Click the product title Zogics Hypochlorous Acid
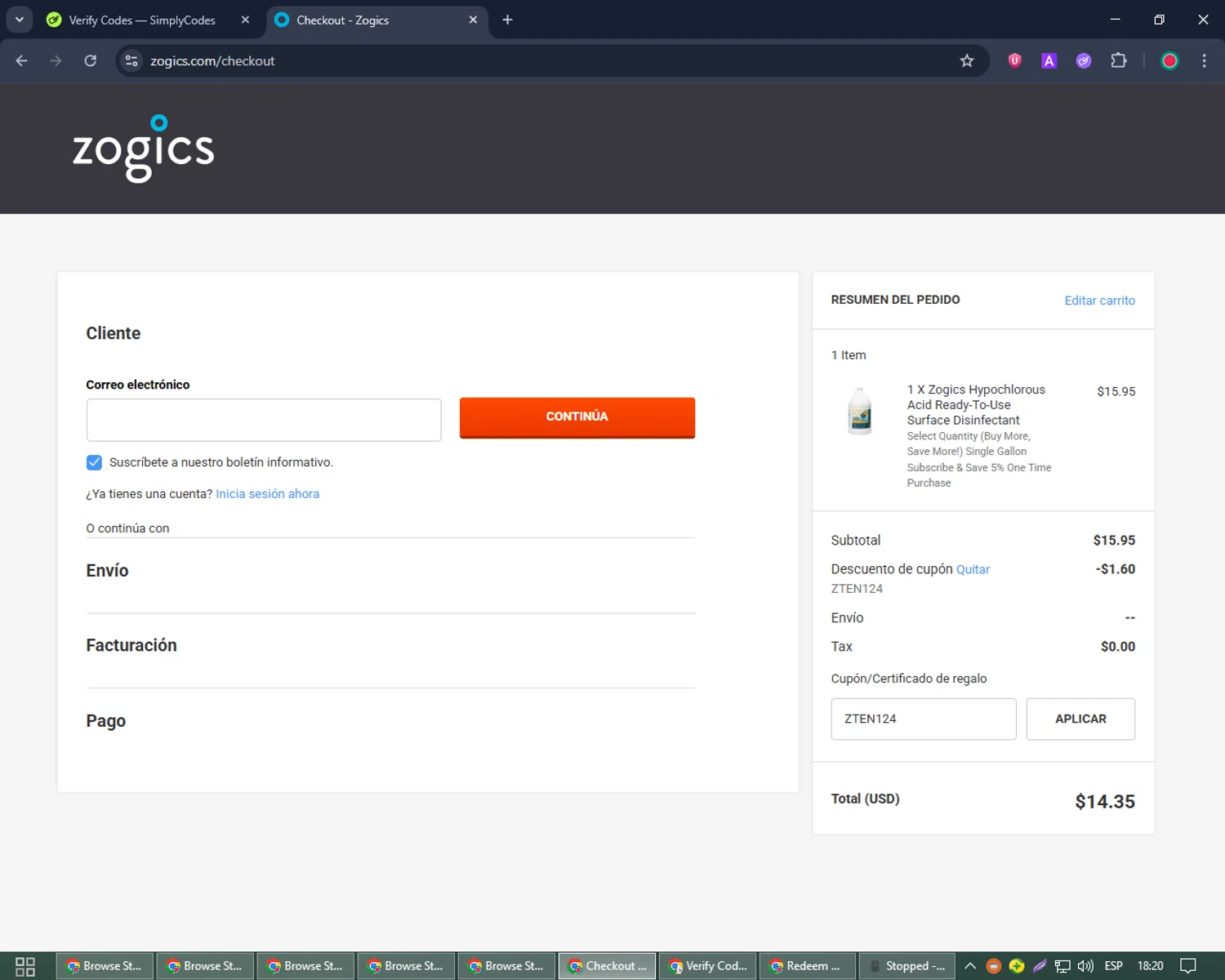This screenshot has height=980, width=1225. [x=976, y=405]
